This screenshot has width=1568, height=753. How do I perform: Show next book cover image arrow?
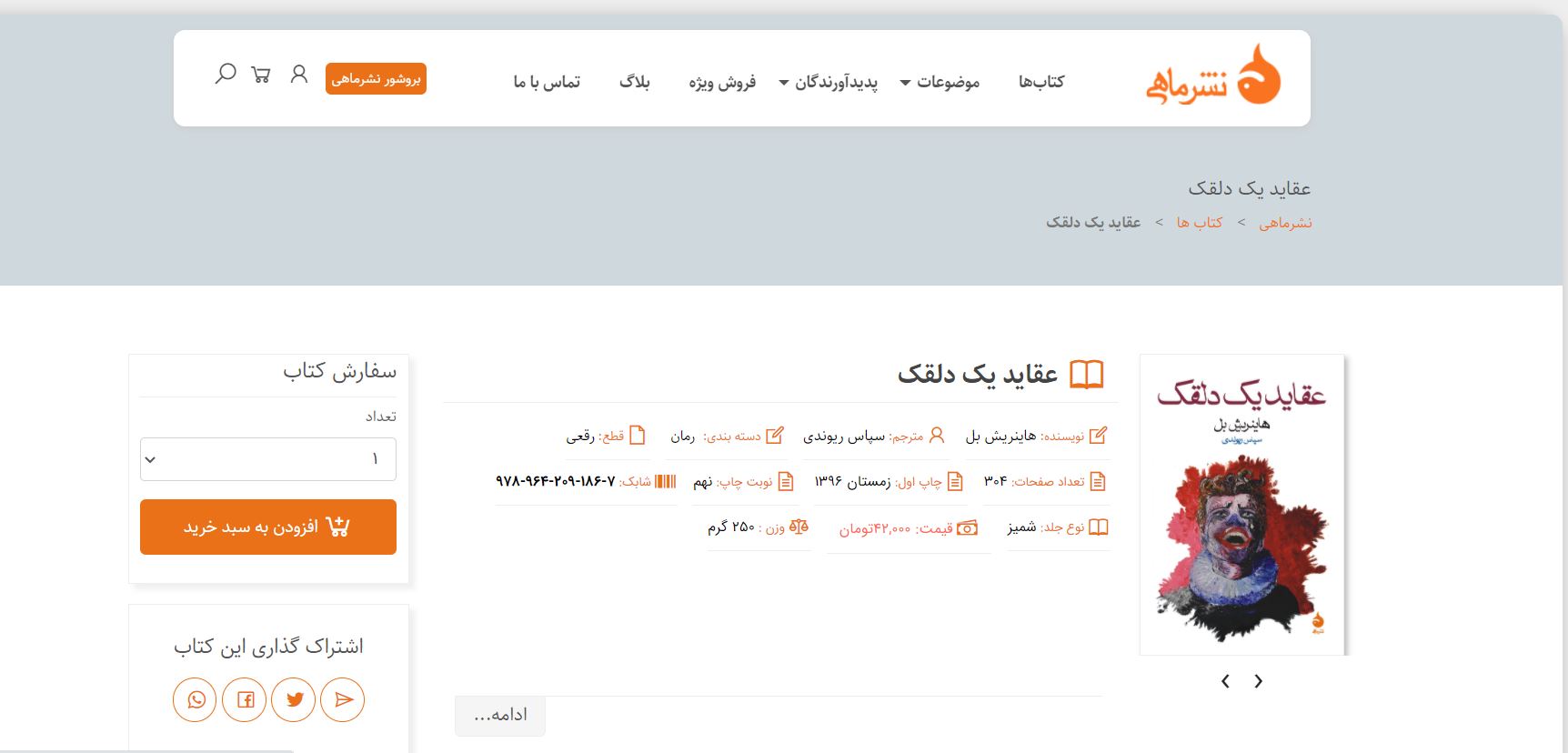point(1259,681)
